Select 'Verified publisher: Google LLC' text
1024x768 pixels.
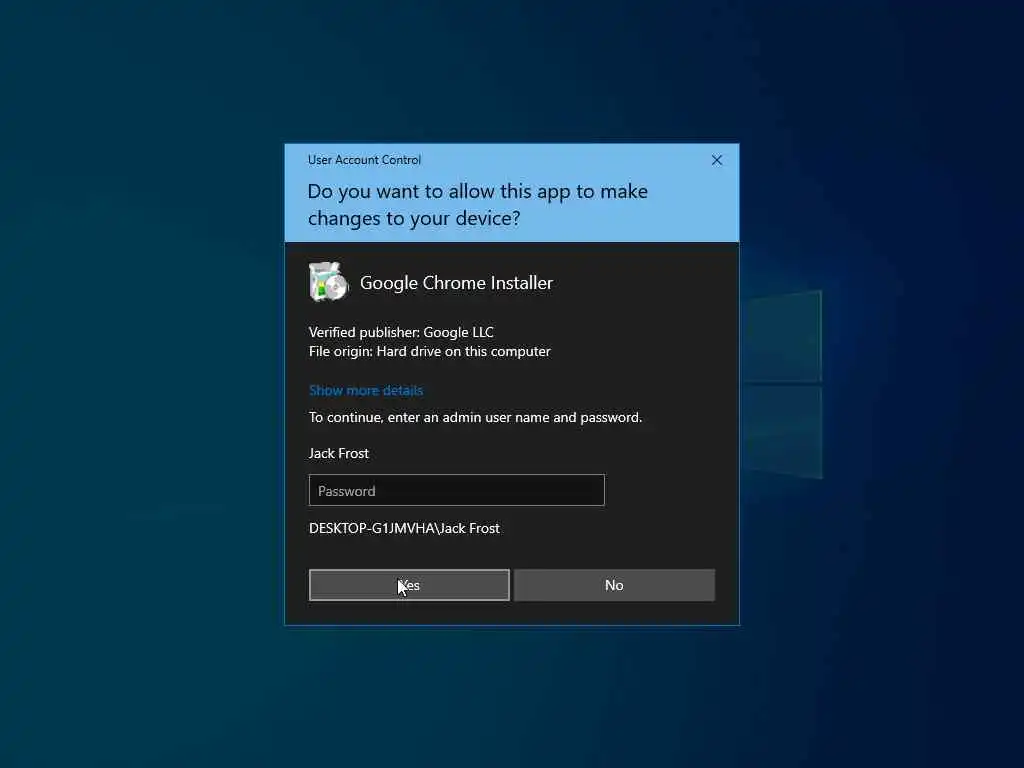click(401, 332)
